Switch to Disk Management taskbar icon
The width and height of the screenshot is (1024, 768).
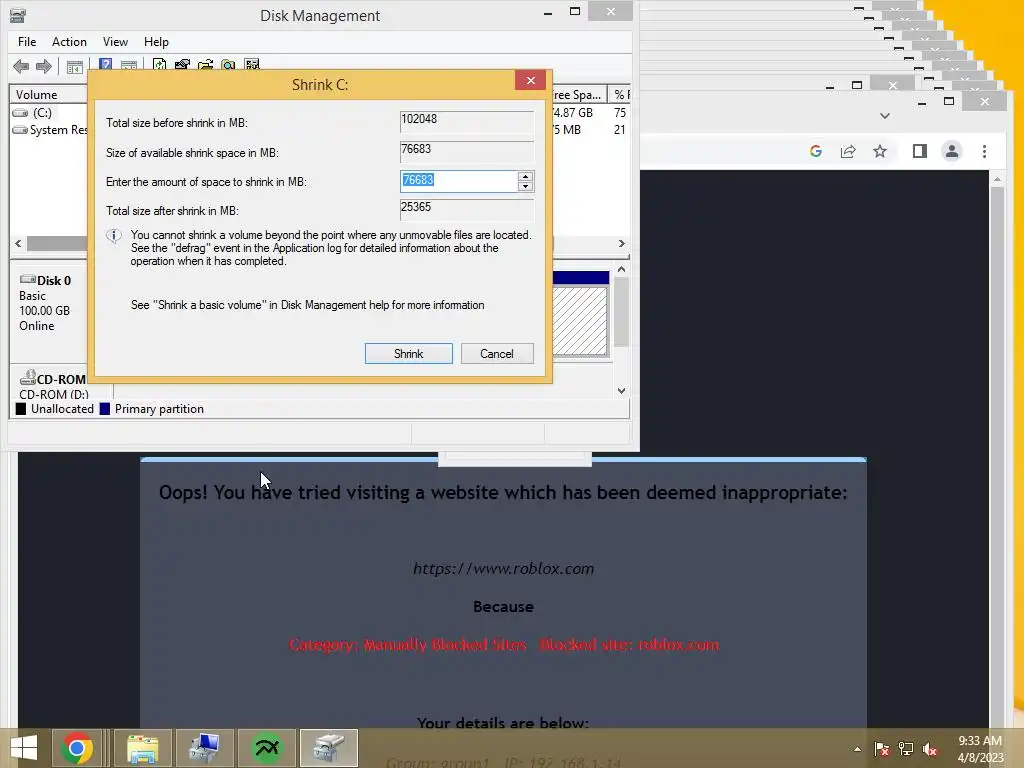[x=328, y=748]
